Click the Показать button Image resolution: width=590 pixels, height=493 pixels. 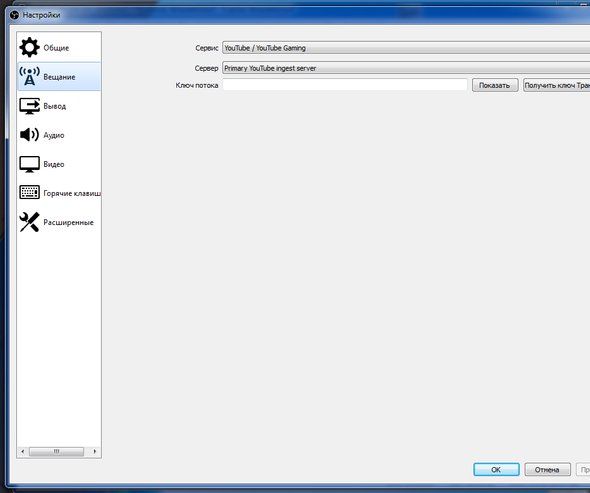[x=495, y=85]
